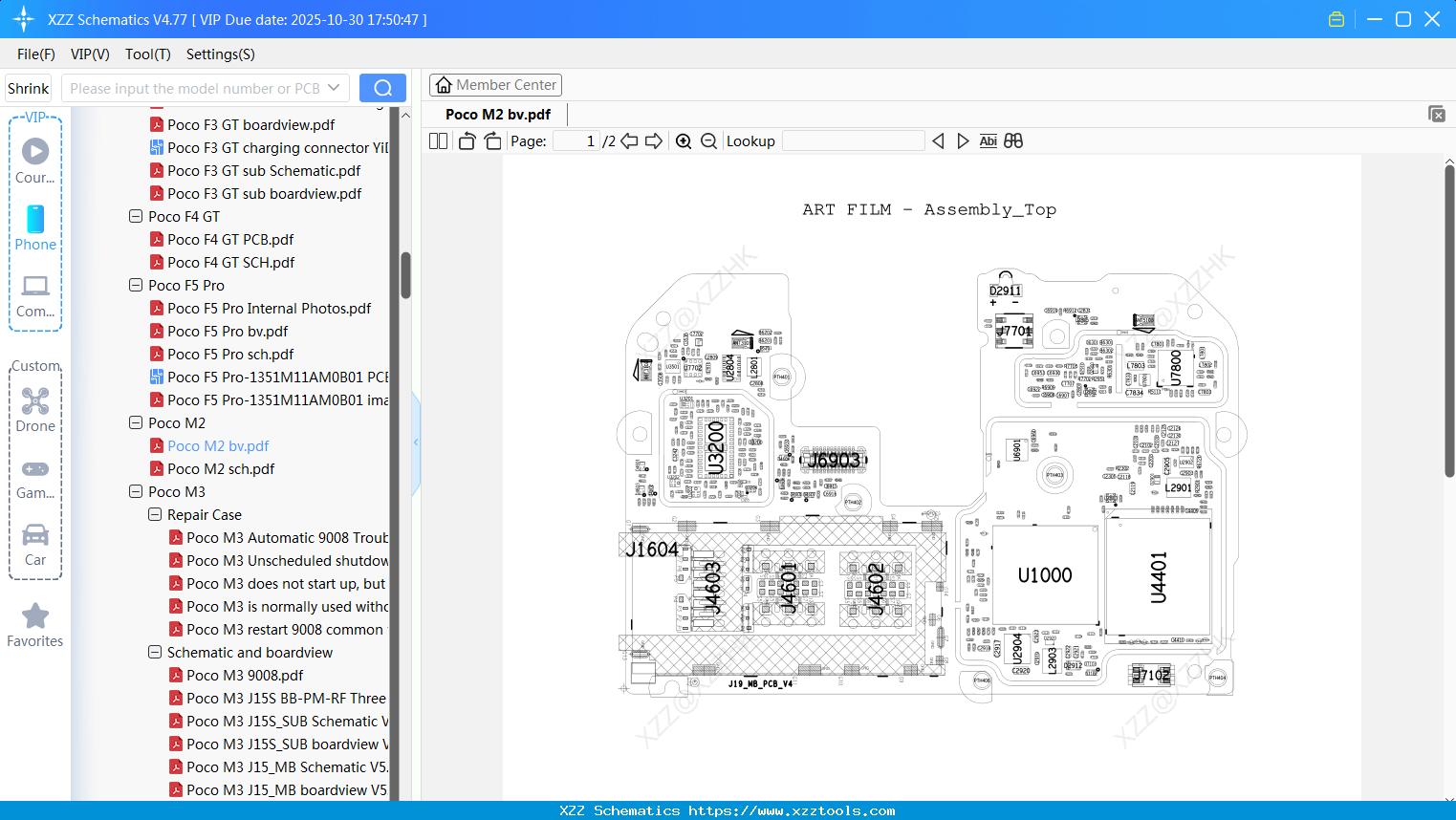Rotate the page clockwise
The image size is (1456, 820).
[492, 141]
